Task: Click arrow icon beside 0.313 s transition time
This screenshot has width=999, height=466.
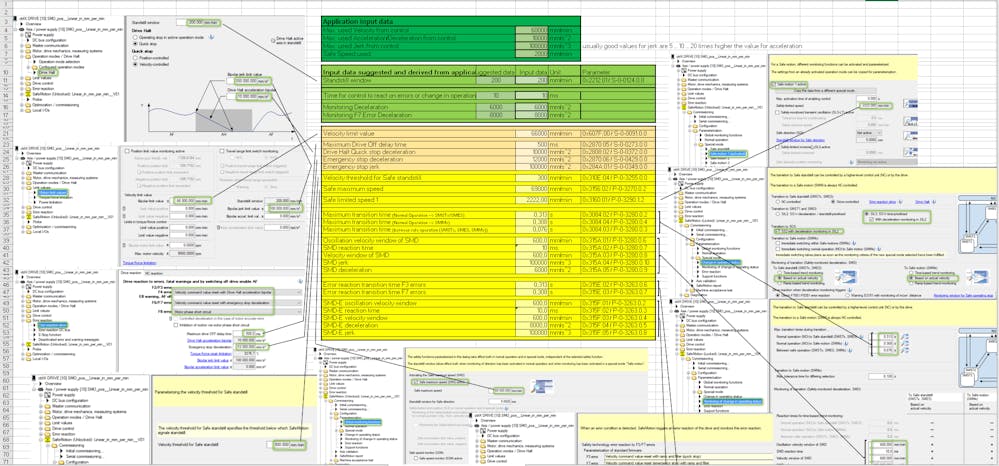Action: coord(905,337)
